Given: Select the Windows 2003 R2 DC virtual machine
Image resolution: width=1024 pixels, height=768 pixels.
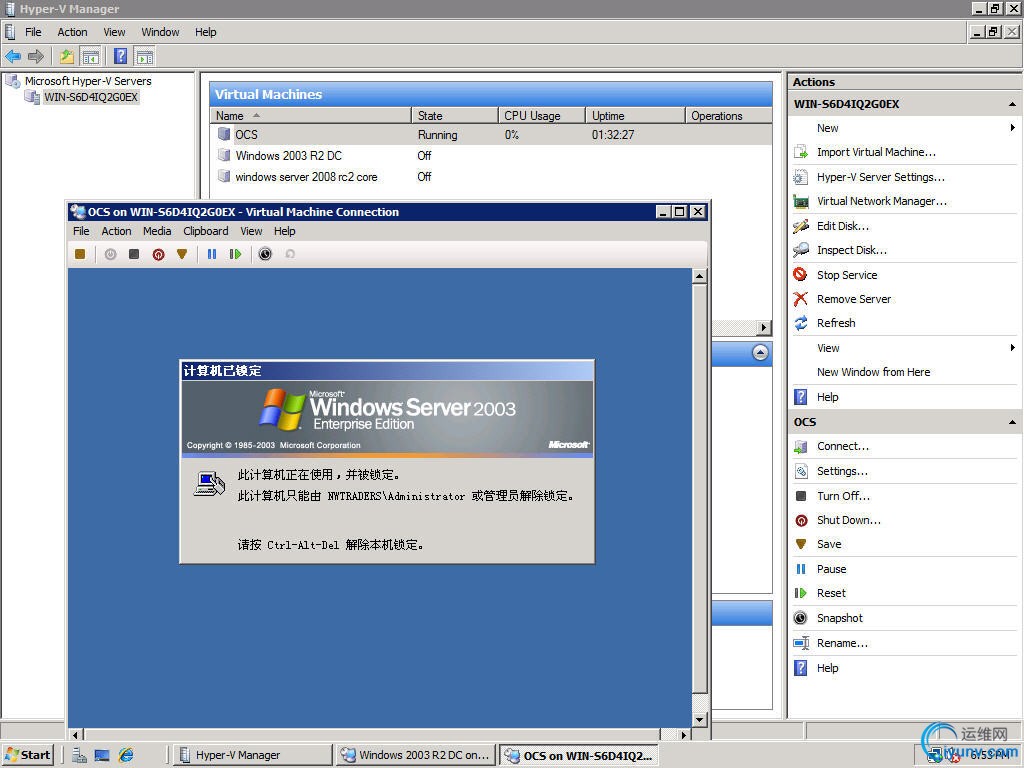Looking at the screenshot, I should tap(288, 155).
